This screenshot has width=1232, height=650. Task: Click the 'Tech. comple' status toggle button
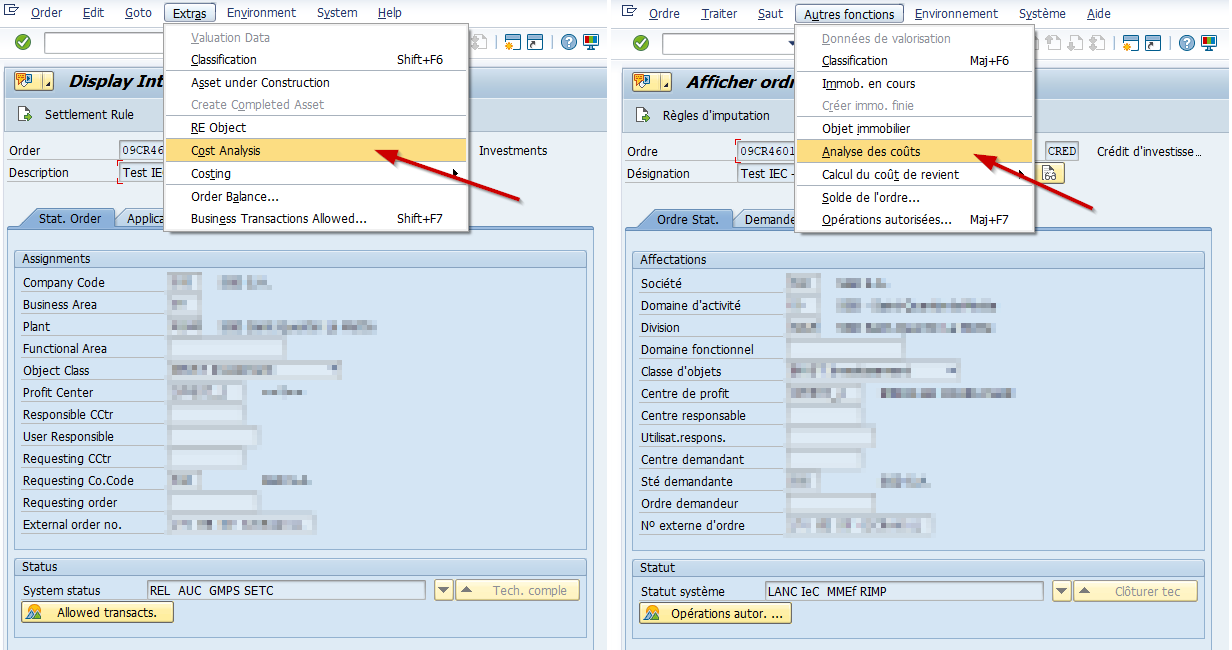pyautogui.click(x=518, y=590)
